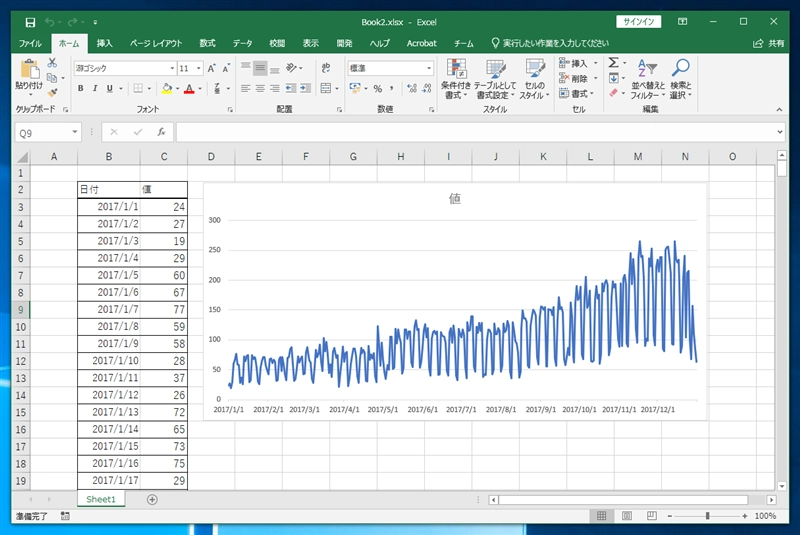
Task: Click the Paste clipboard icon
Action: 29,69
